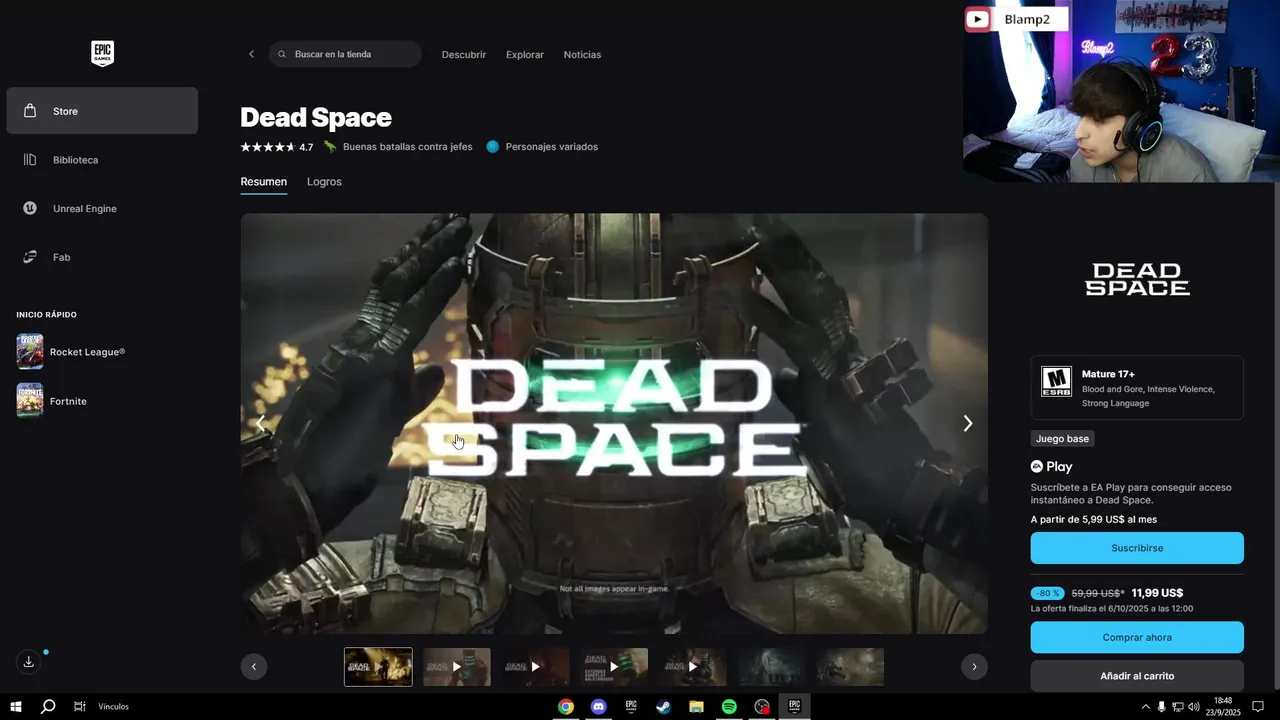
Task: Click the Dead Space logo in the right panel
Action: (1137, 279)
